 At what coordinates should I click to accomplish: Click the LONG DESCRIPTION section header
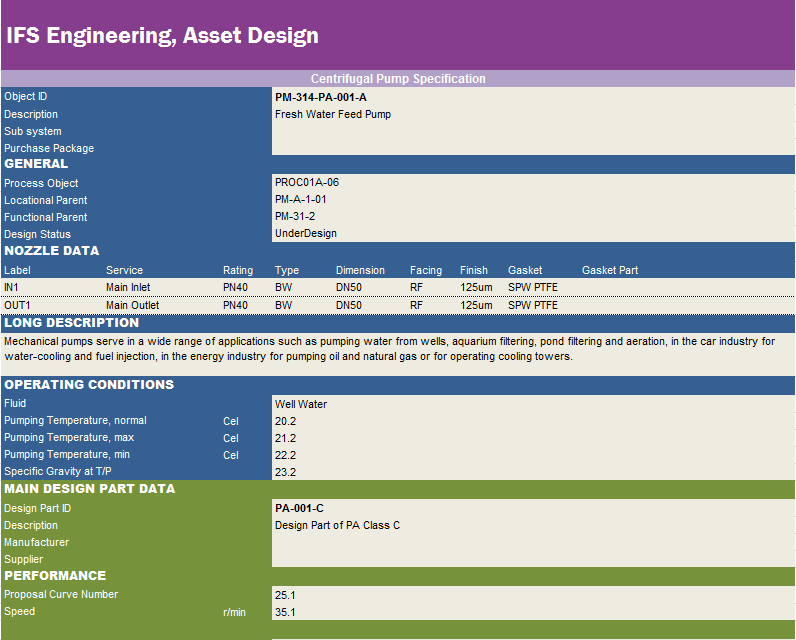click(x=72, y=323)
